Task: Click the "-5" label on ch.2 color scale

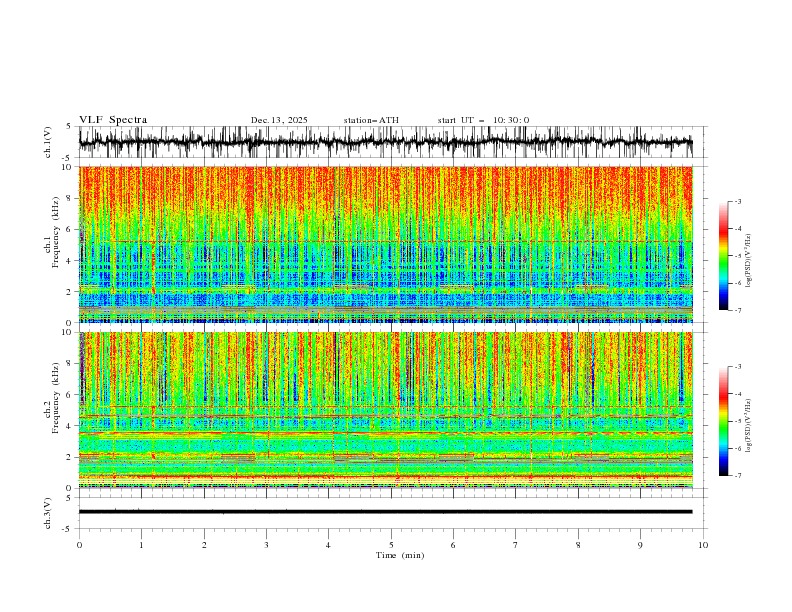Action: tap(737, 421)
